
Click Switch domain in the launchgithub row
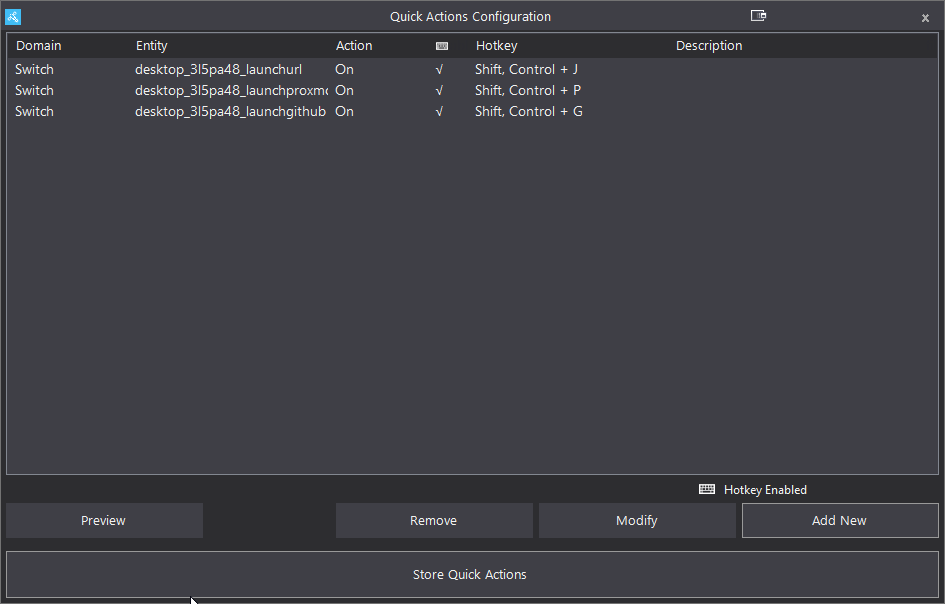(34, 112)
